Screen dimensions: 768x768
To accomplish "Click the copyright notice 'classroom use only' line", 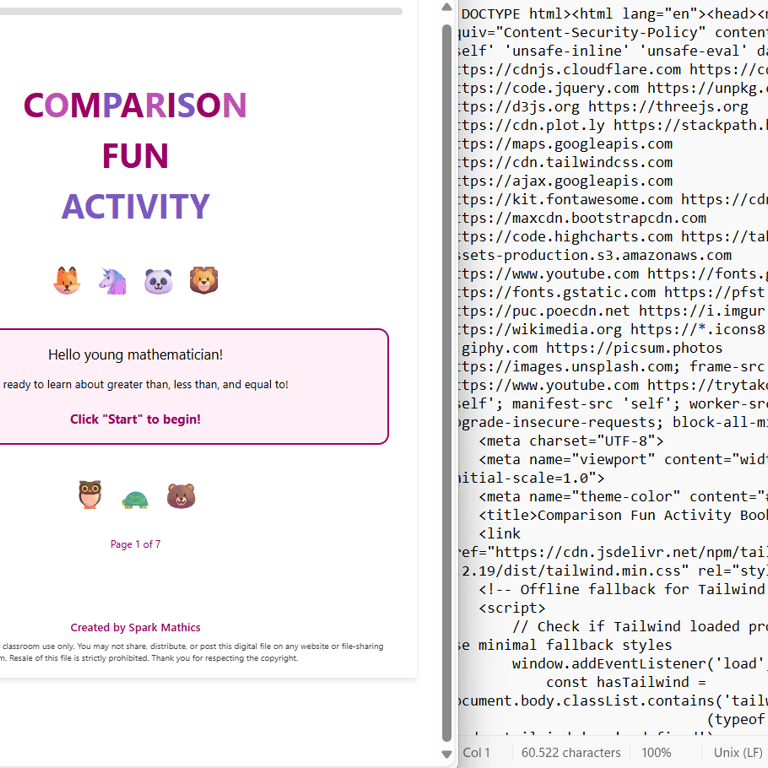I will click(192, 646).
